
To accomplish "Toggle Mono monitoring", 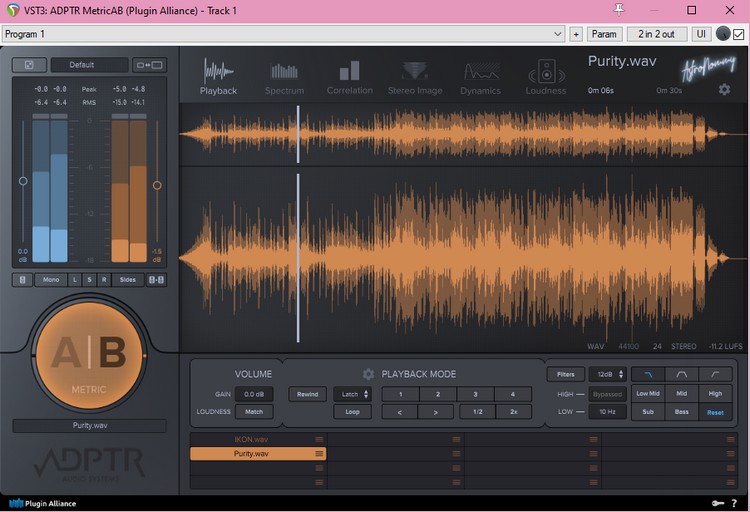I will click(51, 279).
